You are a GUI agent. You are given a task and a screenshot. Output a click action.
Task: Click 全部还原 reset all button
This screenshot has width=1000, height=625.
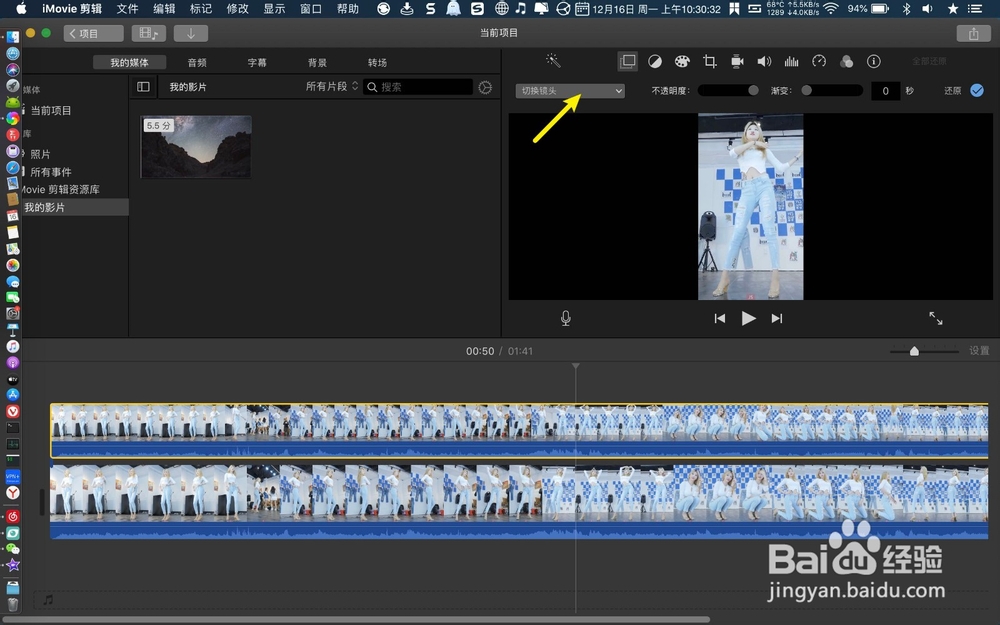point(929,61)
